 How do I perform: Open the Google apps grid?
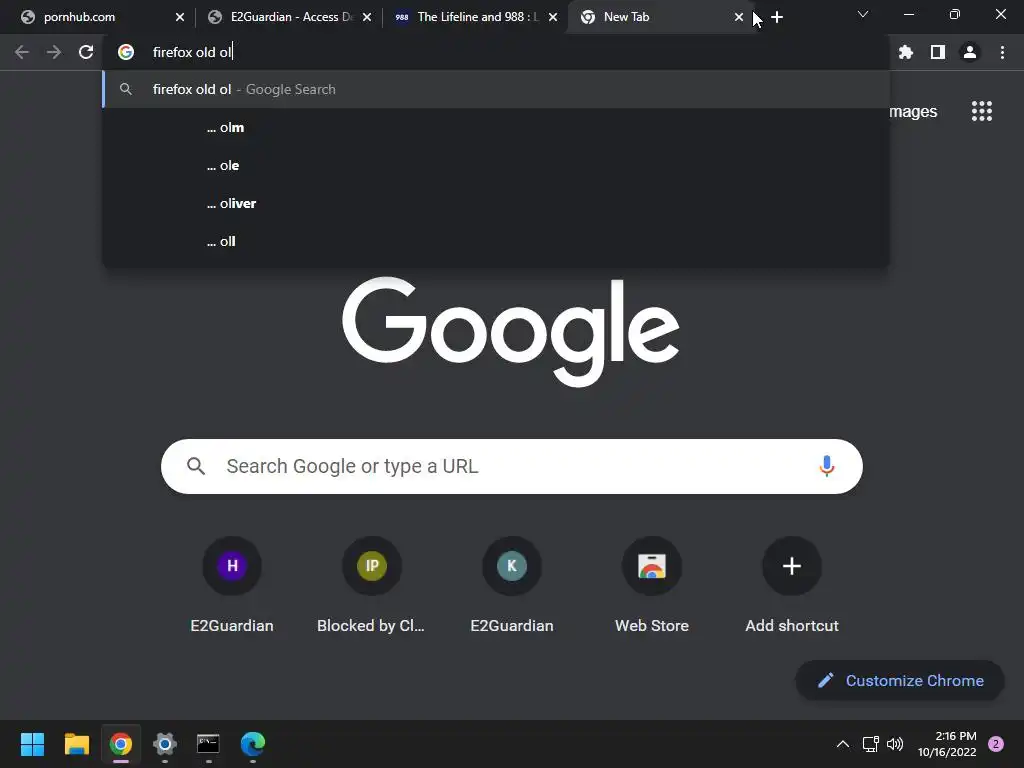click(982, 111)
